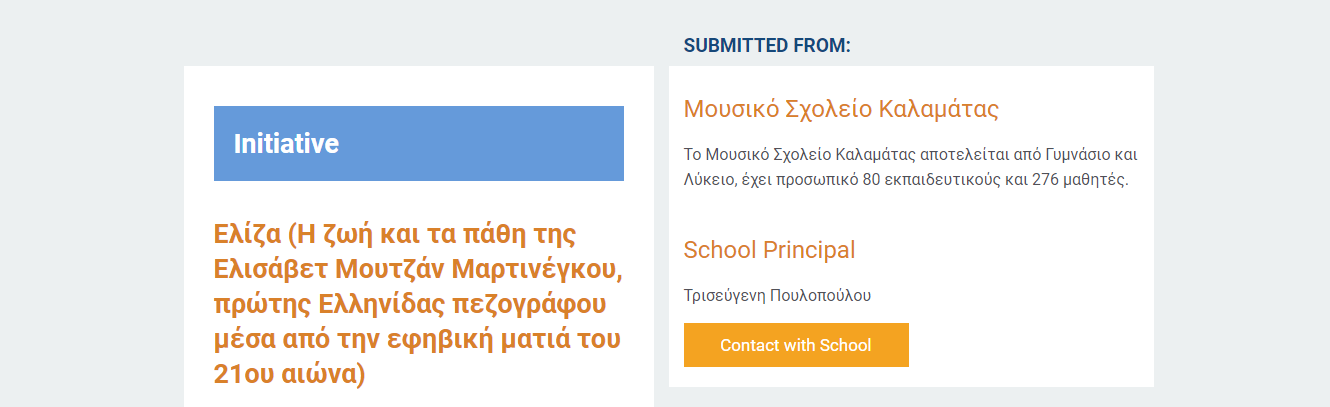Click the description line mentioning 276 μαθητές
The width and height of the screenshot is (1330, 407).
pos(906,181)
